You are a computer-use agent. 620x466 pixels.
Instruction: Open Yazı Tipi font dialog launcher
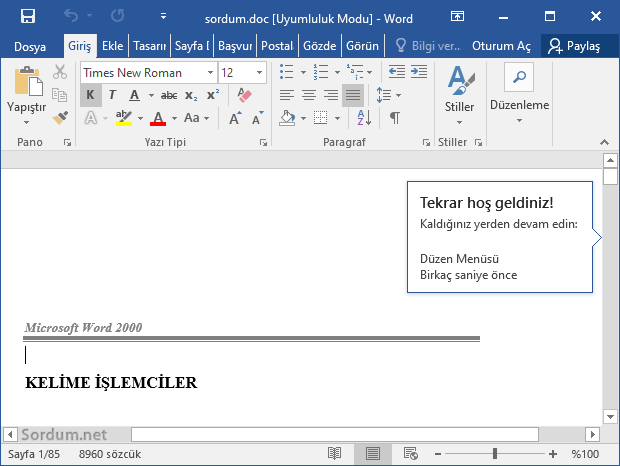[263, 143]
